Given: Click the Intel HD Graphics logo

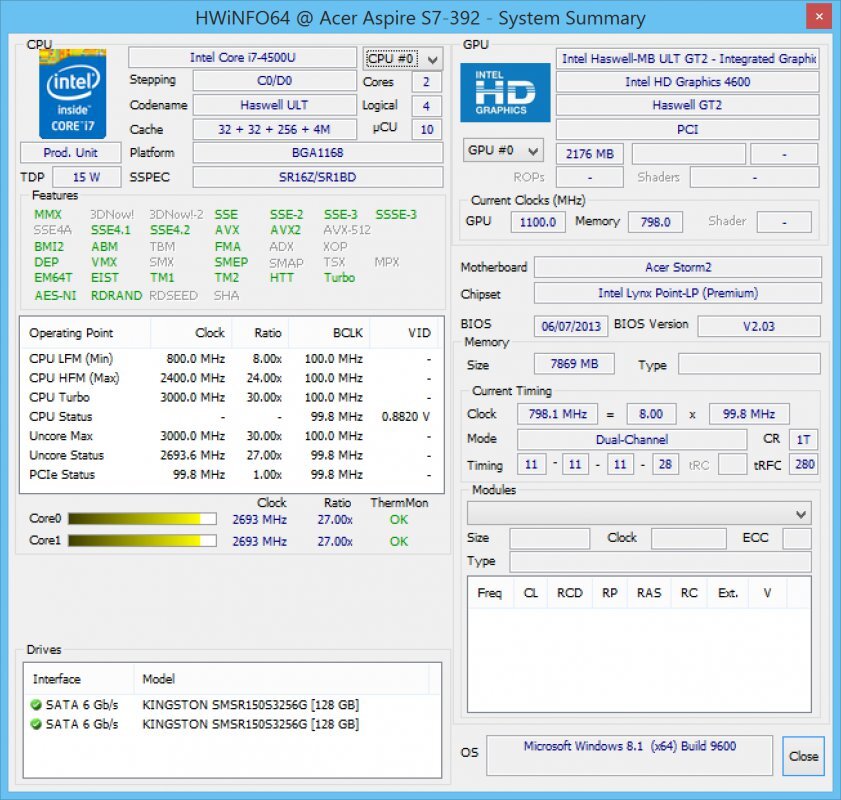Looking at the screenshot, I should [505, 94].
